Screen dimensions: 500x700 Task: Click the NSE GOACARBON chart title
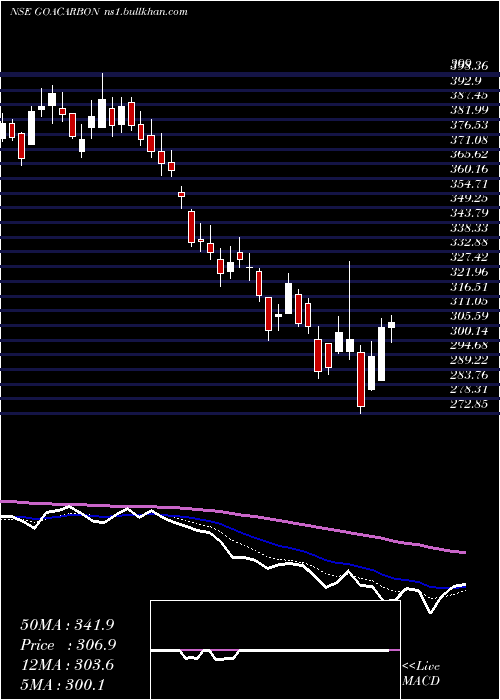98,12
